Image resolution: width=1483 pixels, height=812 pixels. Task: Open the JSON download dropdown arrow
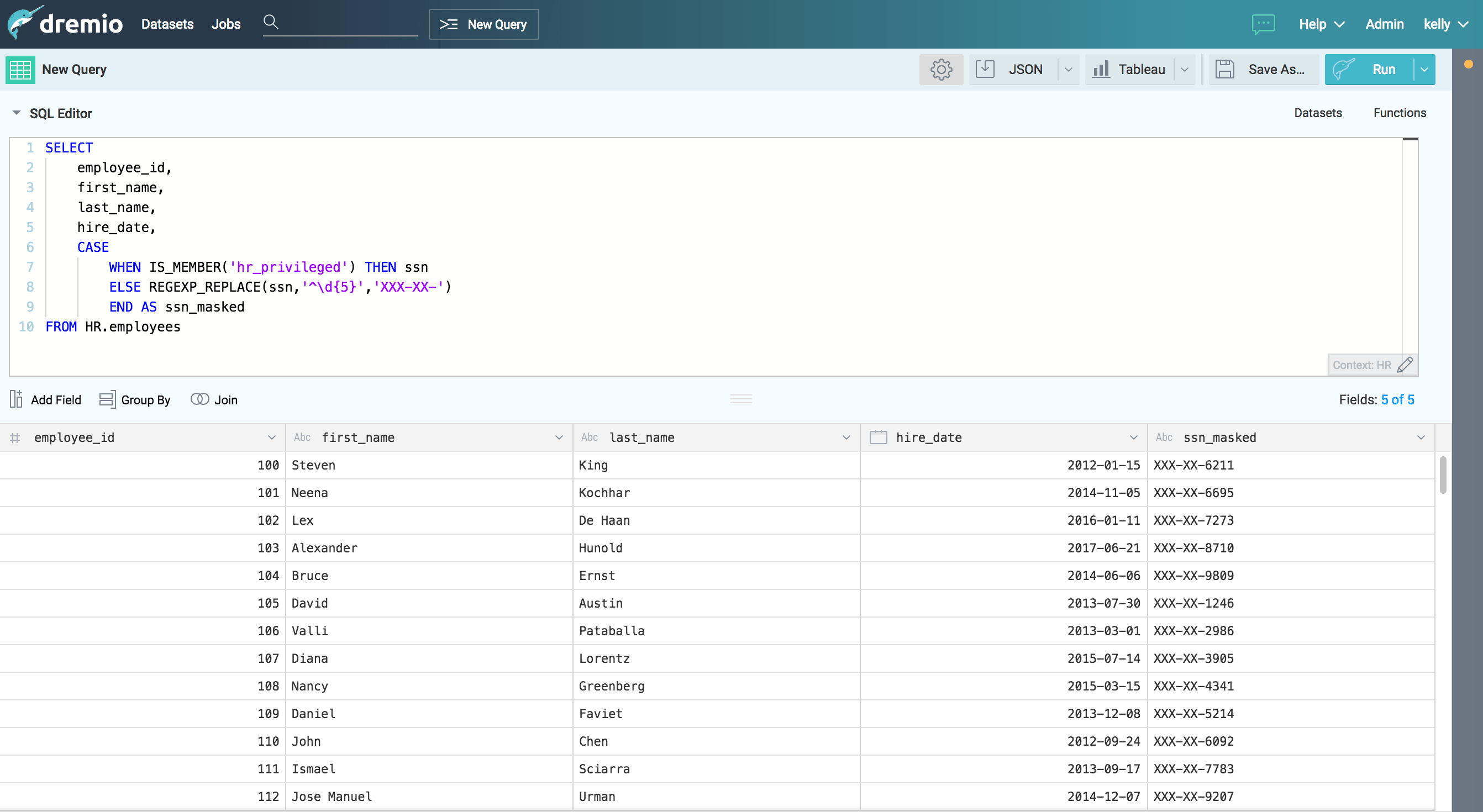pos(1069,70)
